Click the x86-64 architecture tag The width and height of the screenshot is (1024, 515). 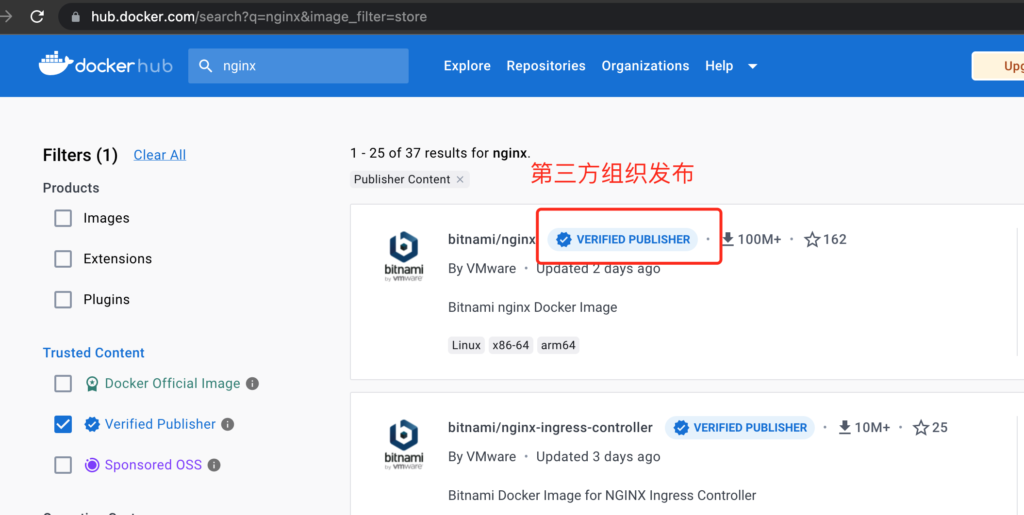511,345
